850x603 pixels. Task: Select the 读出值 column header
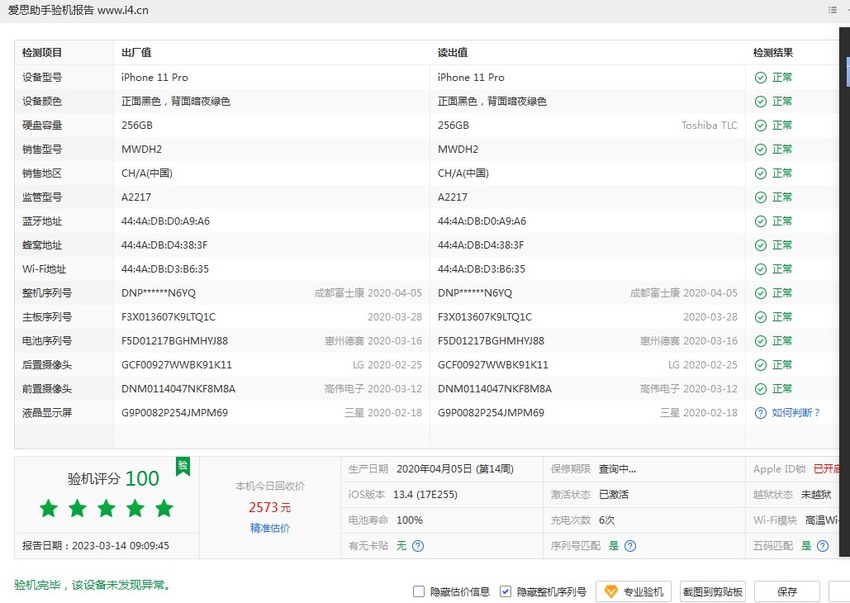point(453,53)
